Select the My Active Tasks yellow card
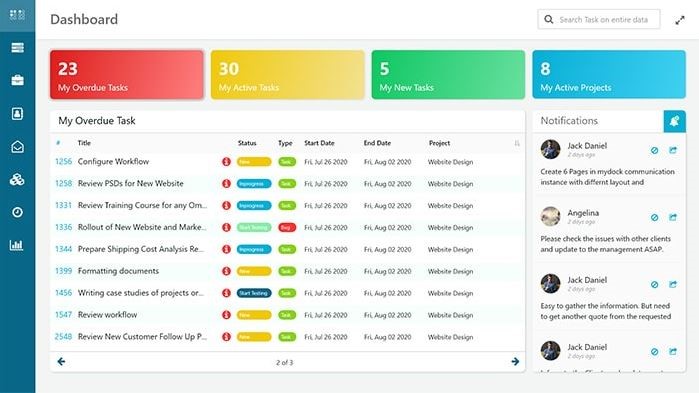Image resolution: width=699 pixels, height=393 pixels. (x=288, y=74)
